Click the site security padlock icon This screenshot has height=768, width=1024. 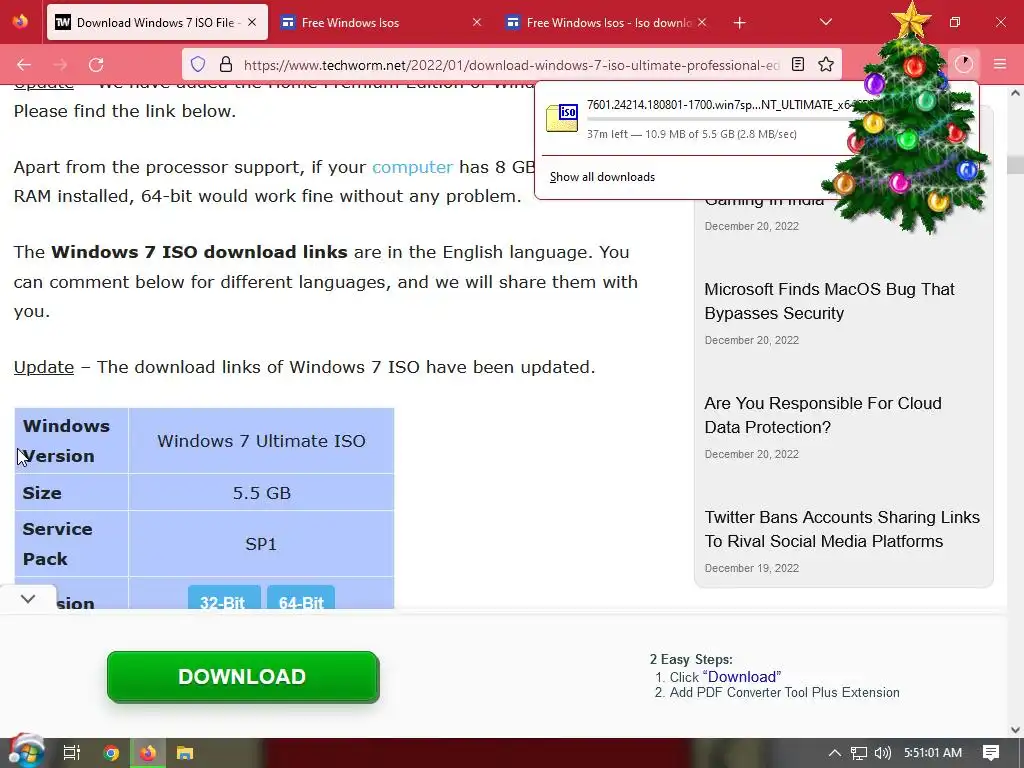(226, 64)
